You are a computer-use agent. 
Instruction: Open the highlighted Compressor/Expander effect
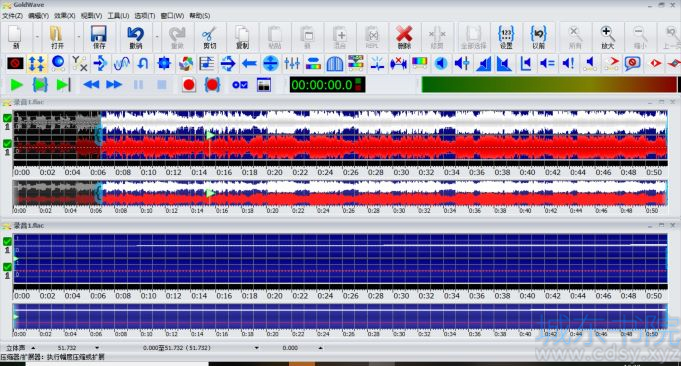click(37, 64)
